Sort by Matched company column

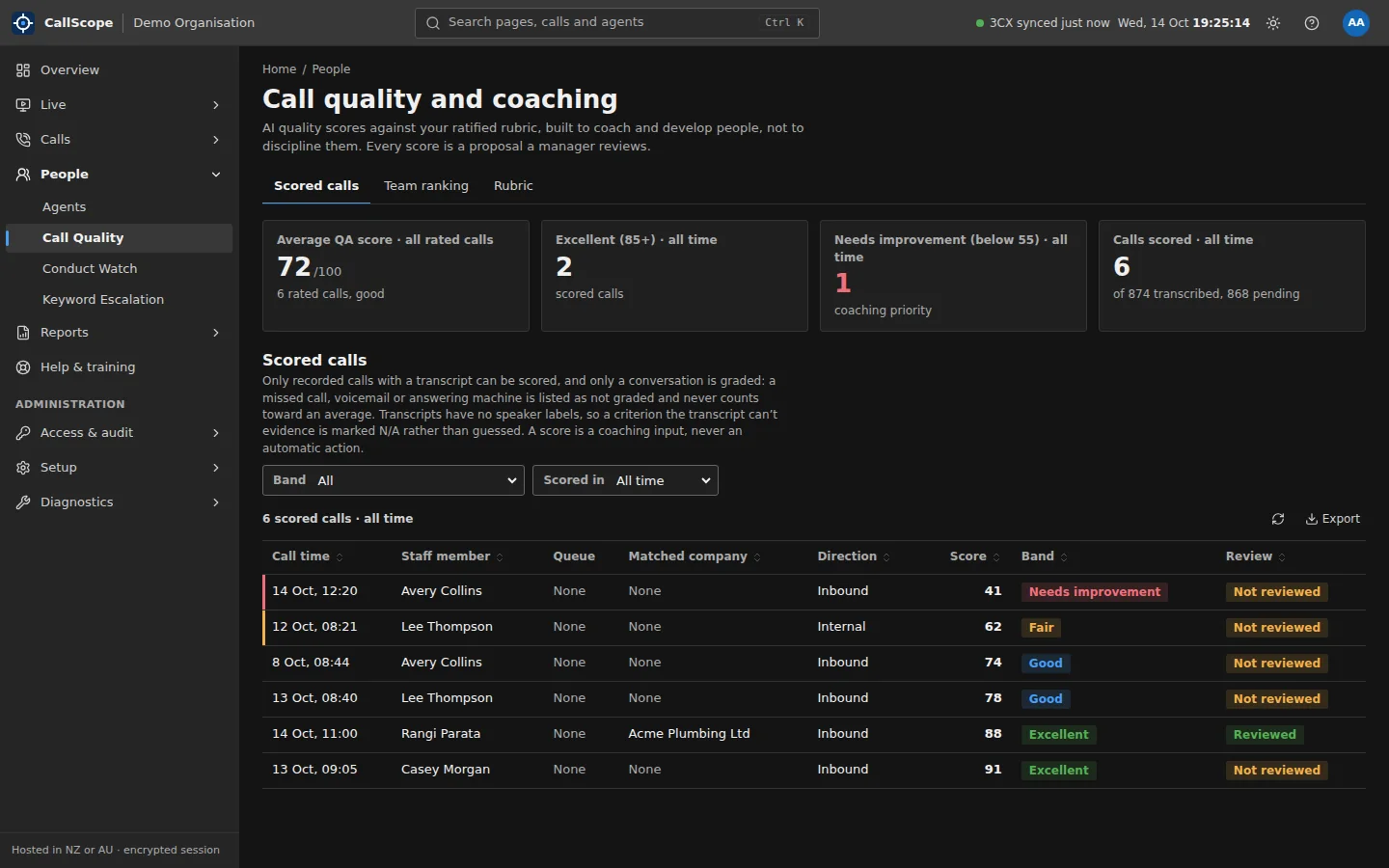(694, 556)
